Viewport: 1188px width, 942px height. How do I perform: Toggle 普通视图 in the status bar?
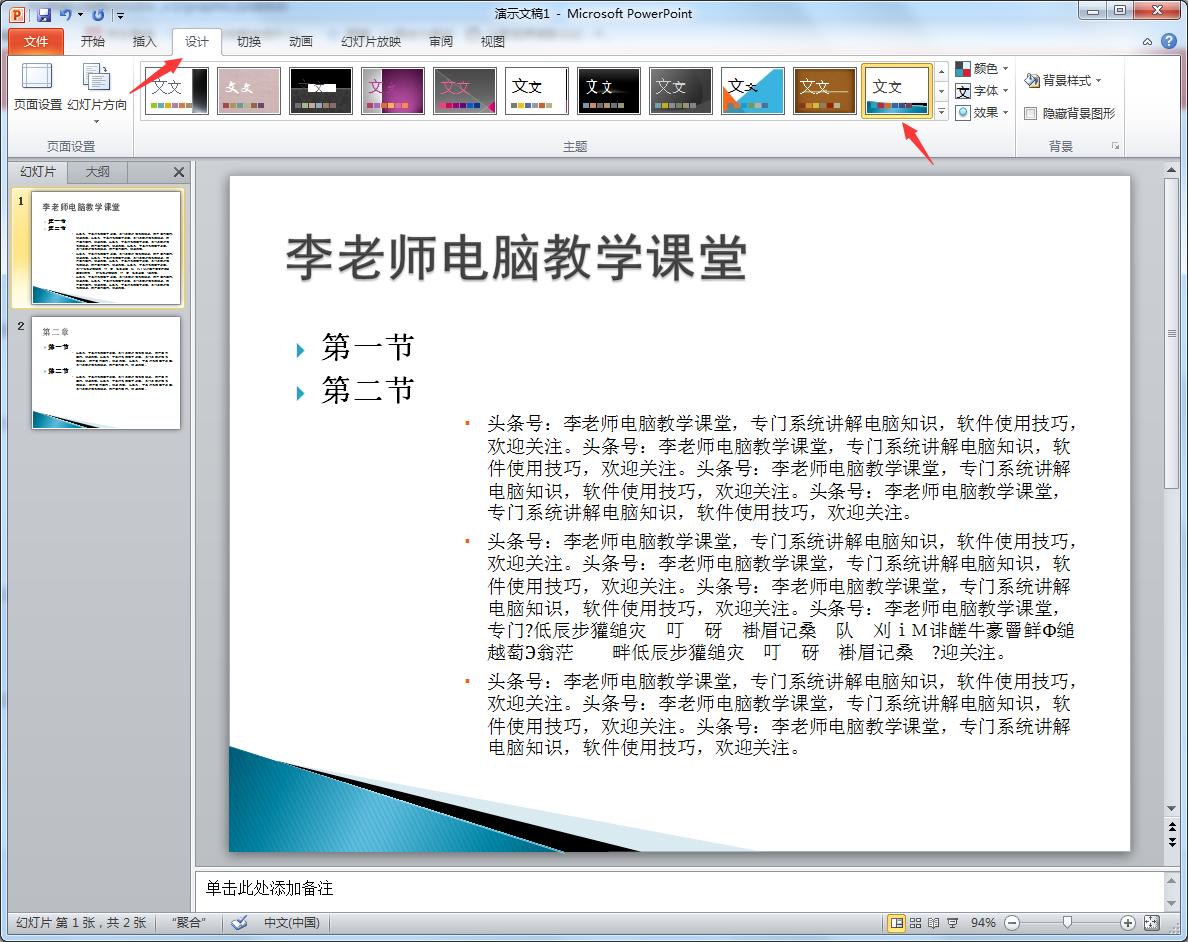click(x=897, y=922)
